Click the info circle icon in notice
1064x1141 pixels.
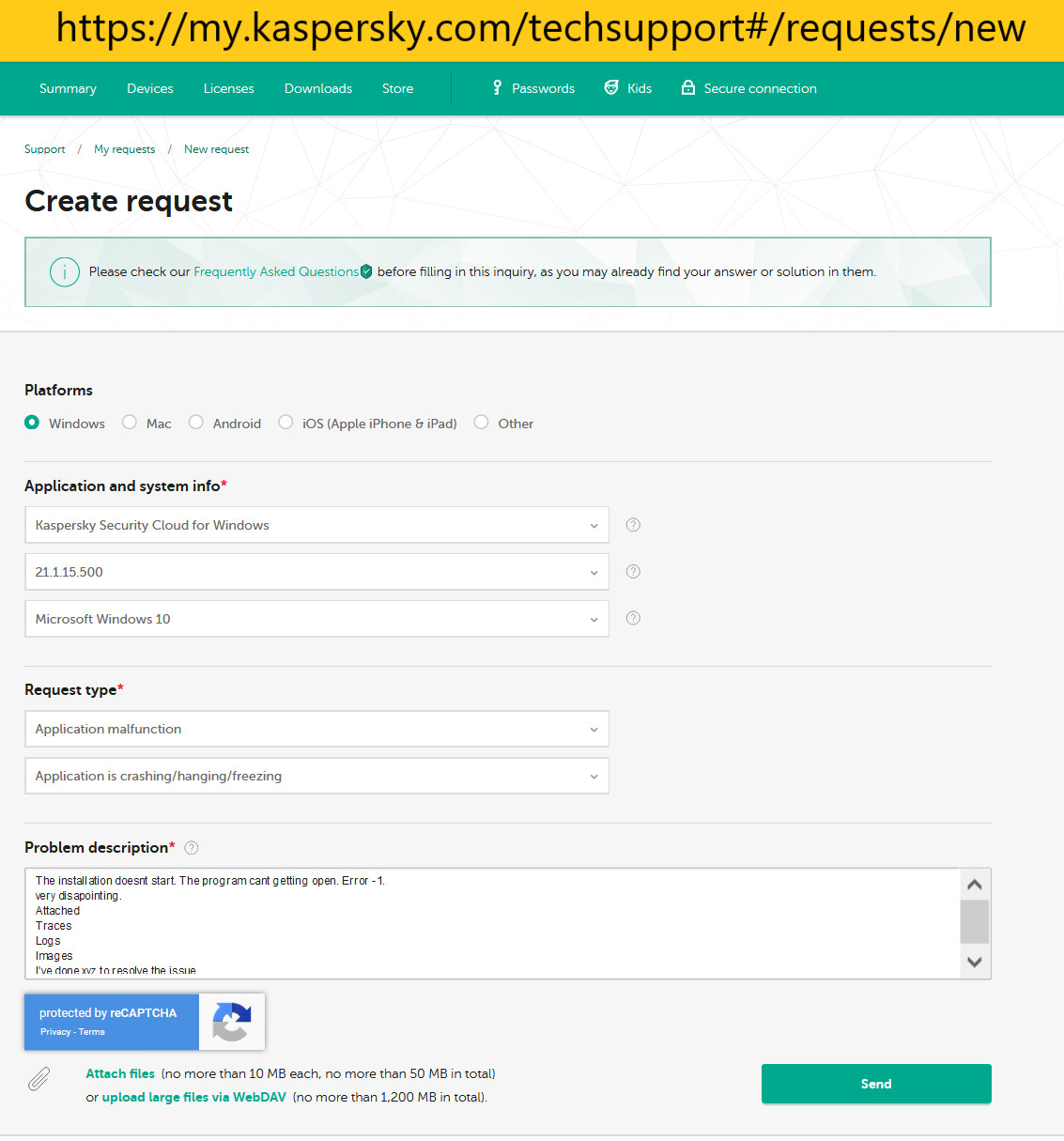pyautogui.click(x=64, y=272)
